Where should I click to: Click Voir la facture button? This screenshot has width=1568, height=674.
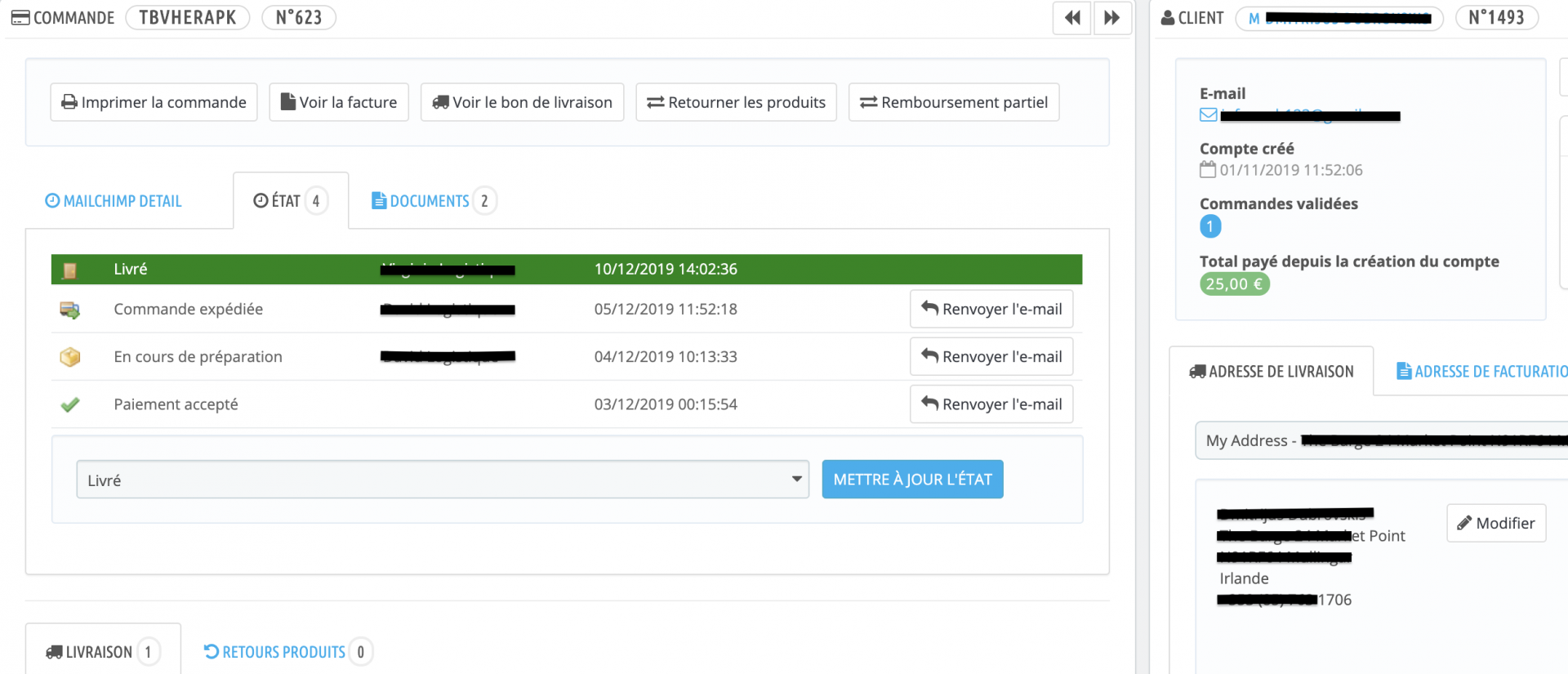pyautogui.click(x=339, y=102)
